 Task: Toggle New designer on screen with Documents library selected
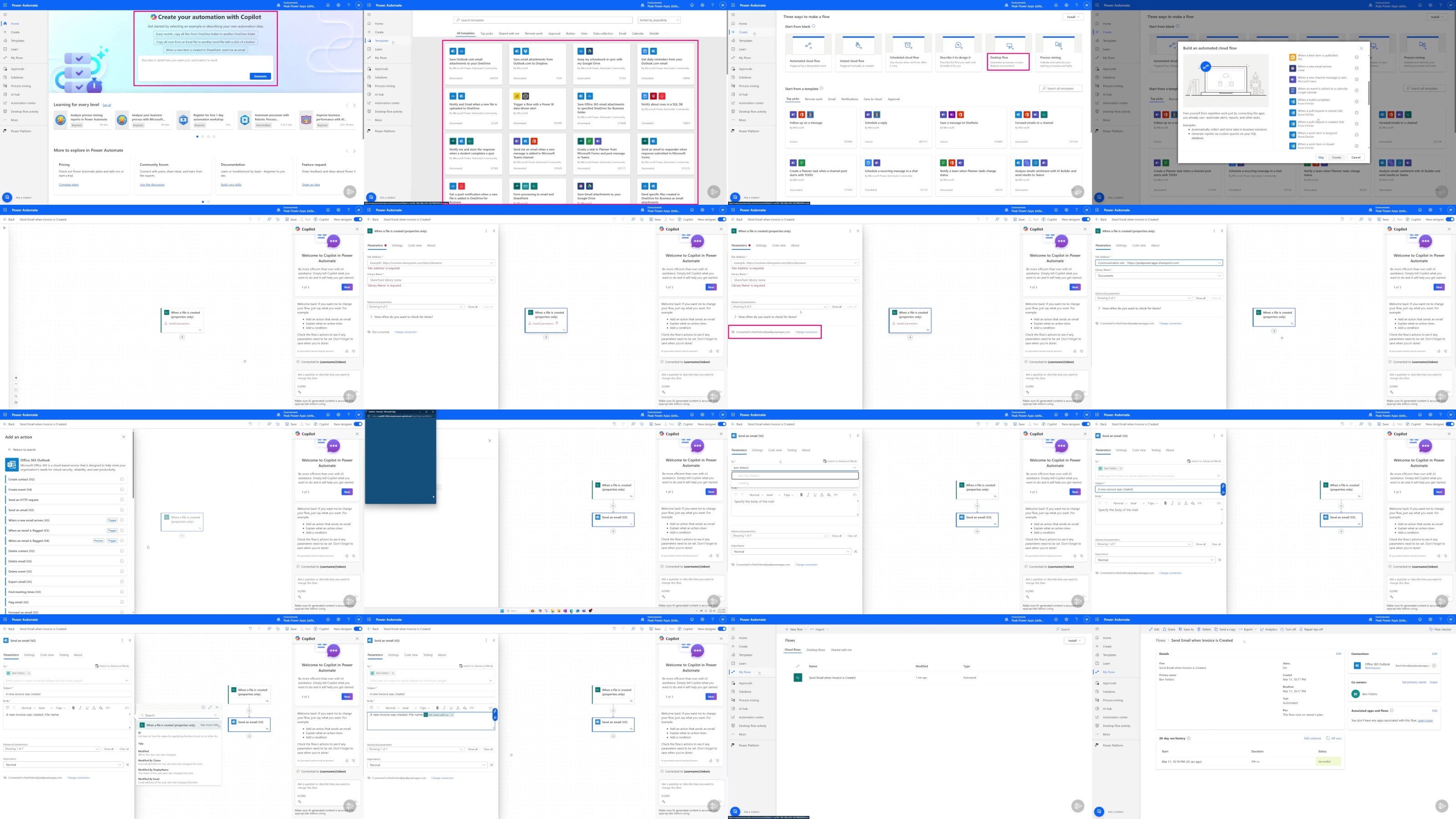pos(1450,219)
